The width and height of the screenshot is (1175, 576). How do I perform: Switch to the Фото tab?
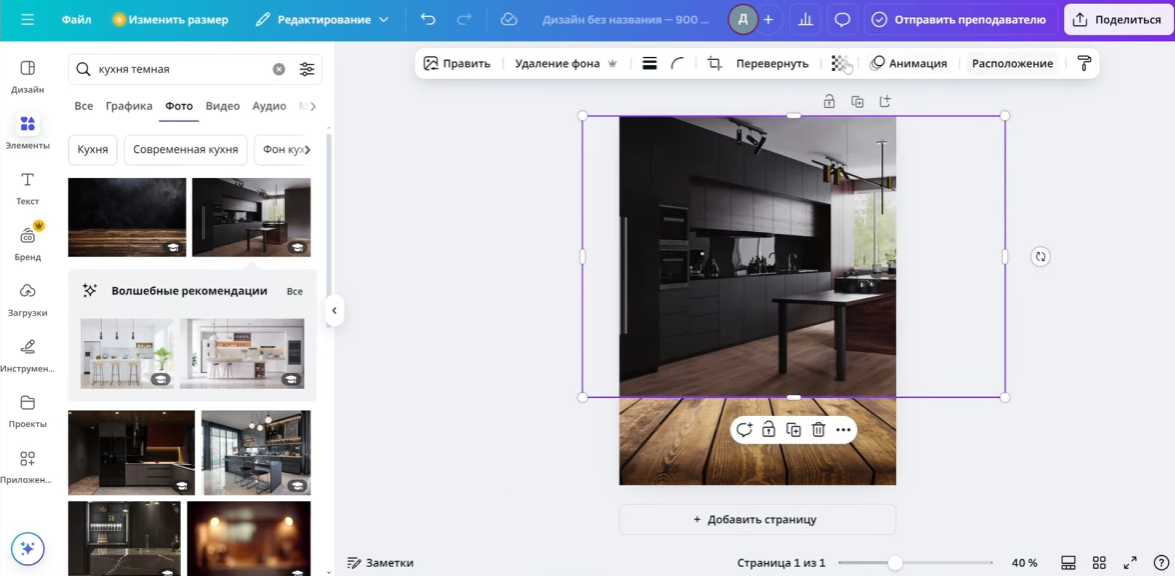[179, 106]
